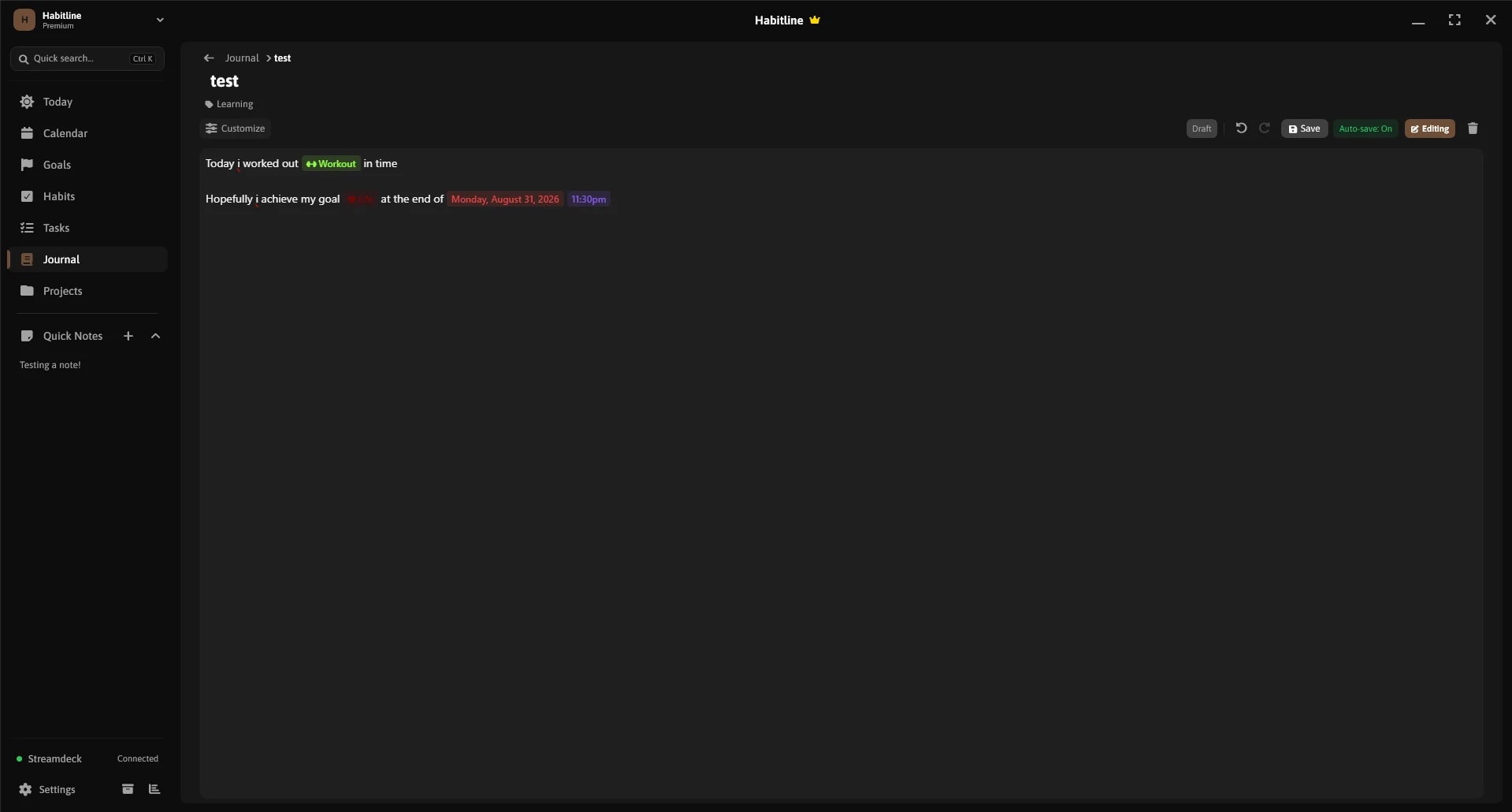
Task: Redo the last undone edit
Action: 1265,129
